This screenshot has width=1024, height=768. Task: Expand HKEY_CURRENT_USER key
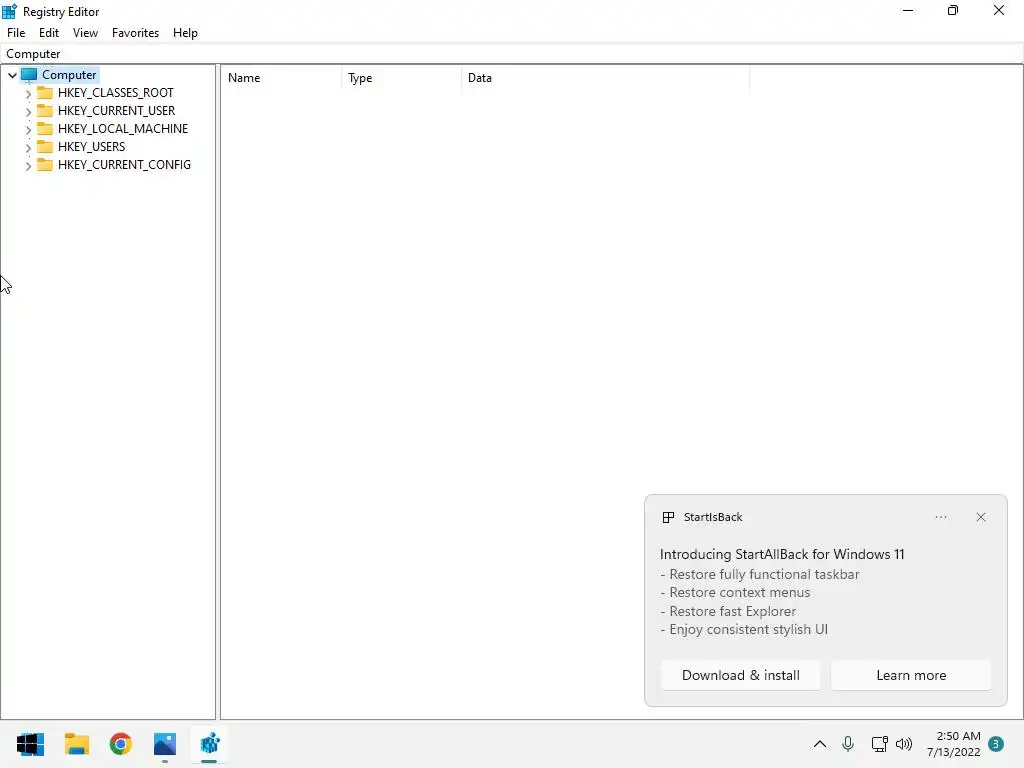(x=28, y=112)
